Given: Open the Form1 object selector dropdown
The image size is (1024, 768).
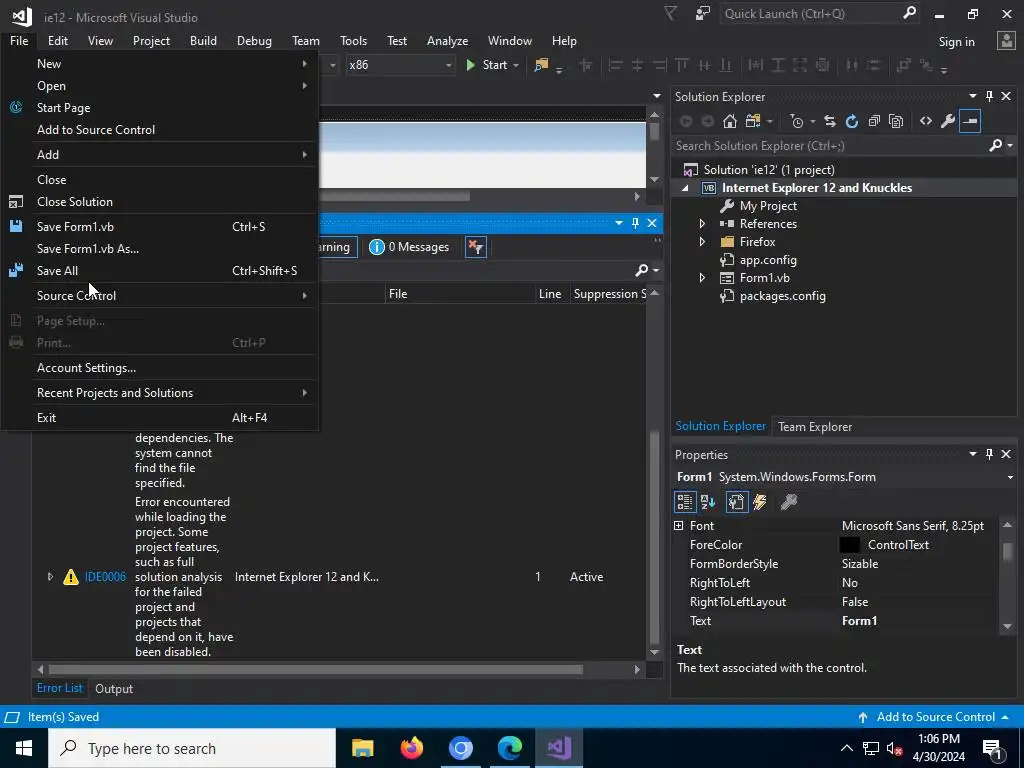Looking at the screenshot, I should click(1010, 477).
